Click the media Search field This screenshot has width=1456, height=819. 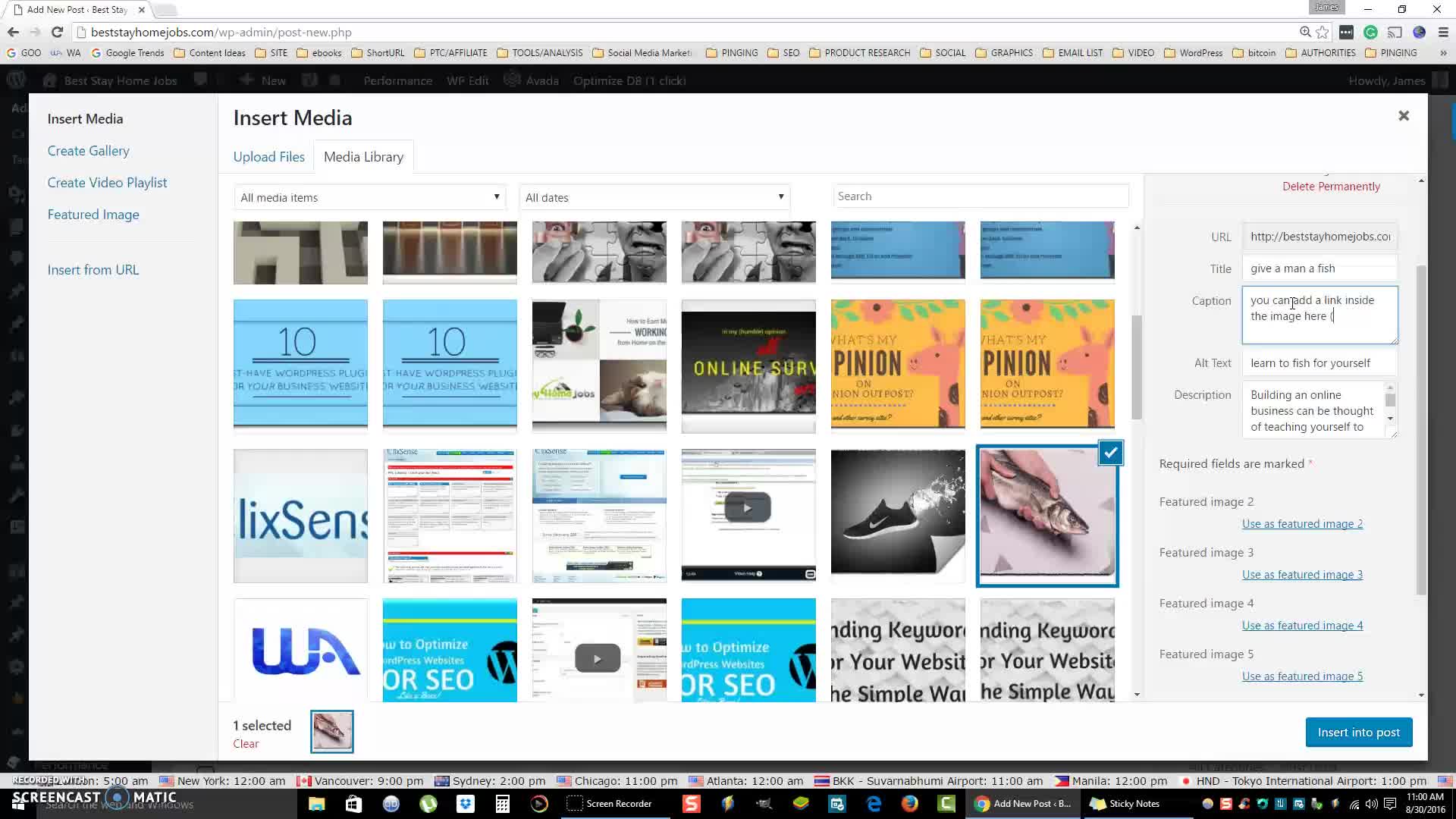981,196
